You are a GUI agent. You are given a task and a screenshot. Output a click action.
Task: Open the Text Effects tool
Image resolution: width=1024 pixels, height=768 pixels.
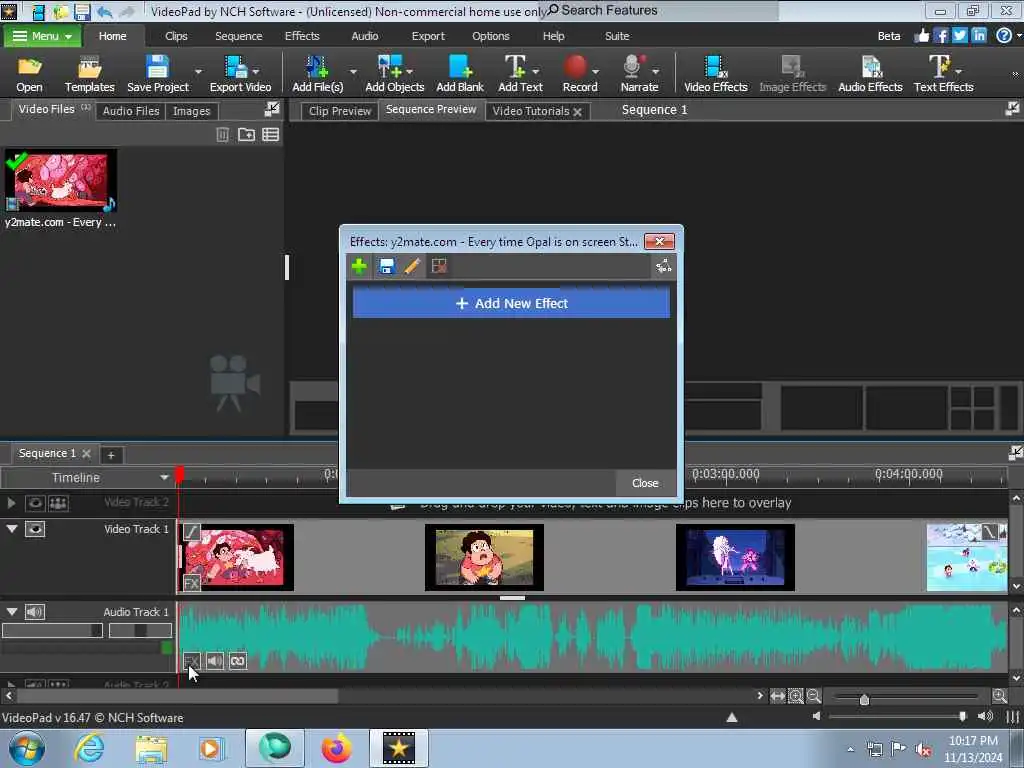click(x=943, y=74)
